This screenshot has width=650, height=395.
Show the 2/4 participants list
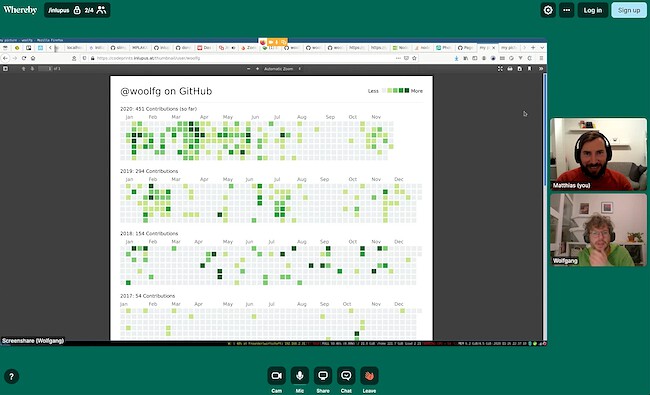click(96, 10)
